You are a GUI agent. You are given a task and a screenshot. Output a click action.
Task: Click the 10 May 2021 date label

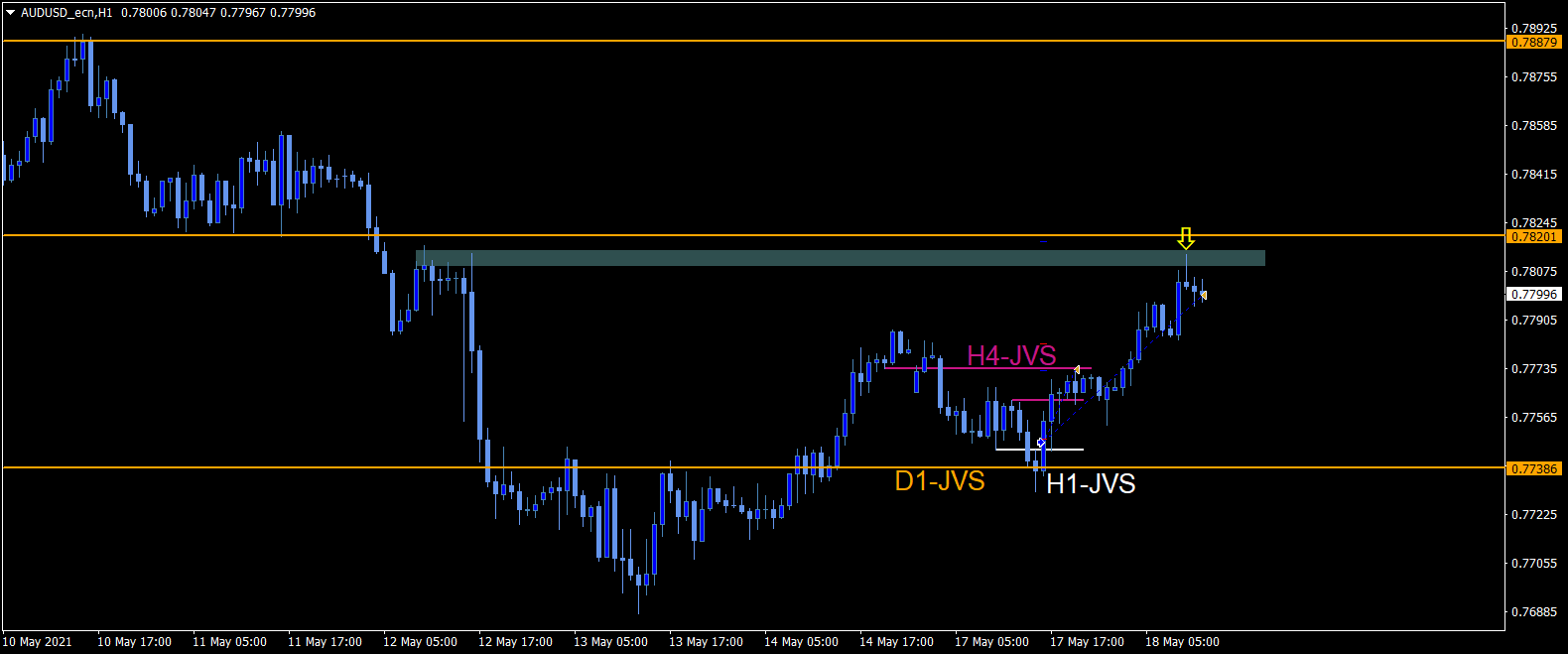[x=38, y=642]
